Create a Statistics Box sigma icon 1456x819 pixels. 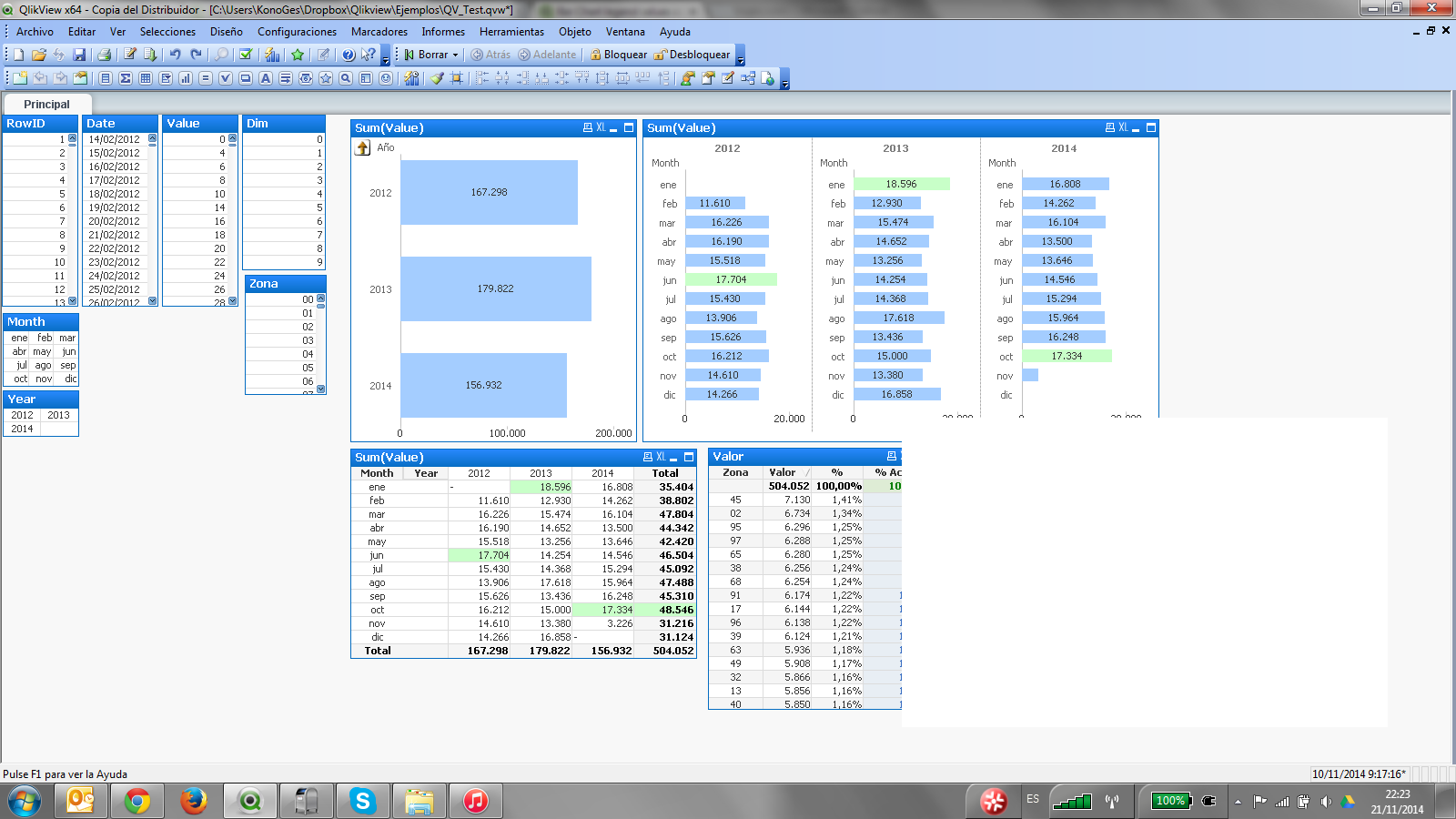(x=126, y=78)
